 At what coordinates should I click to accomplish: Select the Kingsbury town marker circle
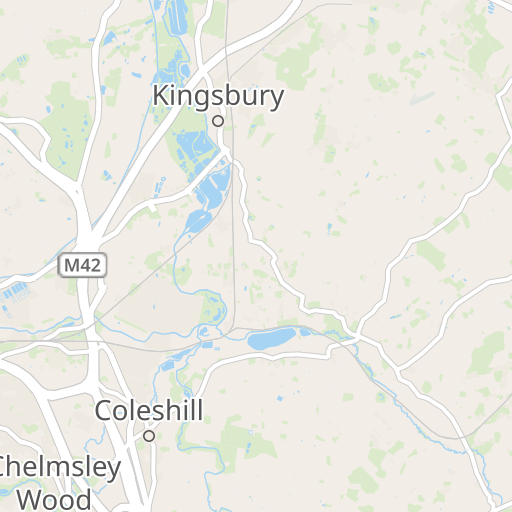pos(218,121)
